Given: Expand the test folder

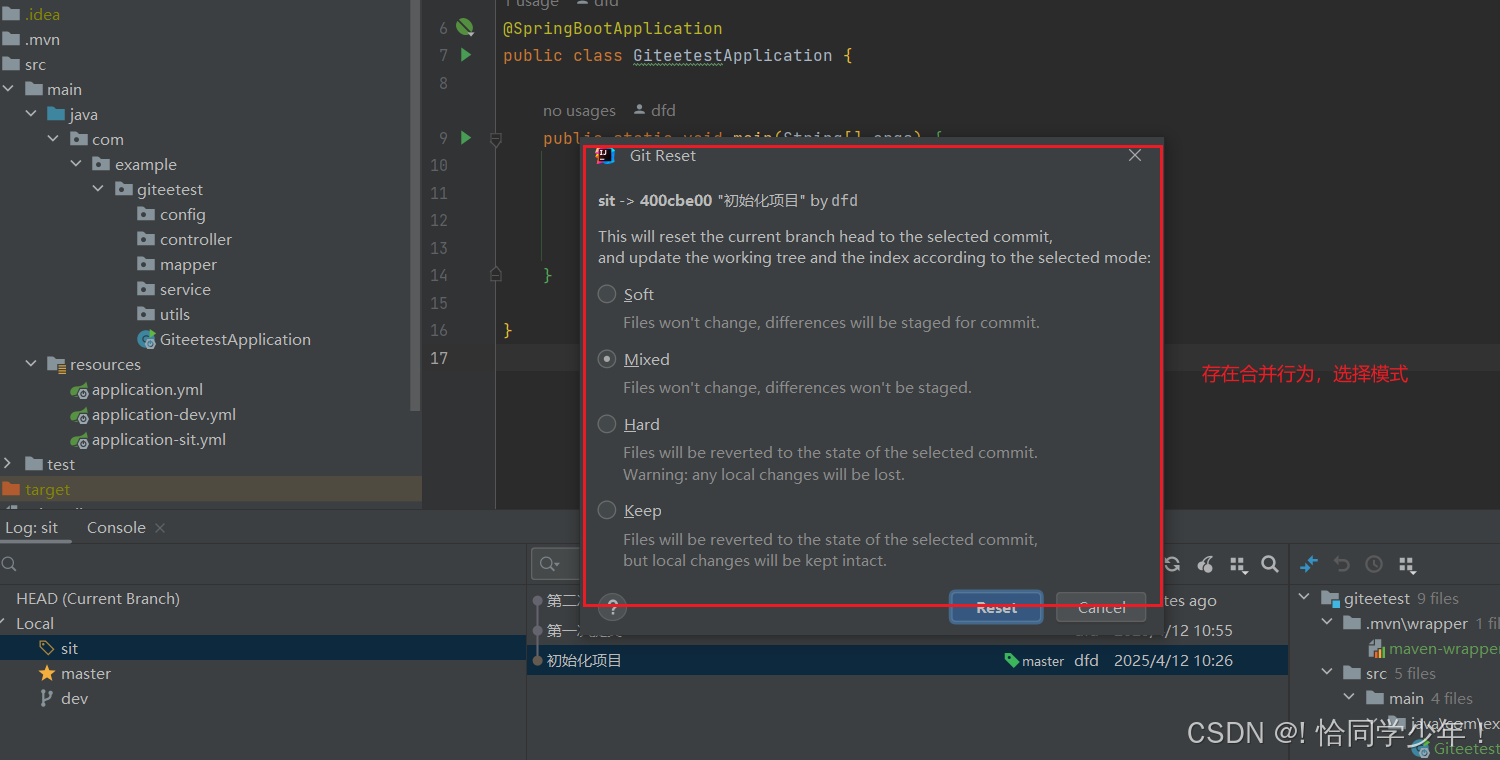Looking at the screenshot, I should click(9, 464).
